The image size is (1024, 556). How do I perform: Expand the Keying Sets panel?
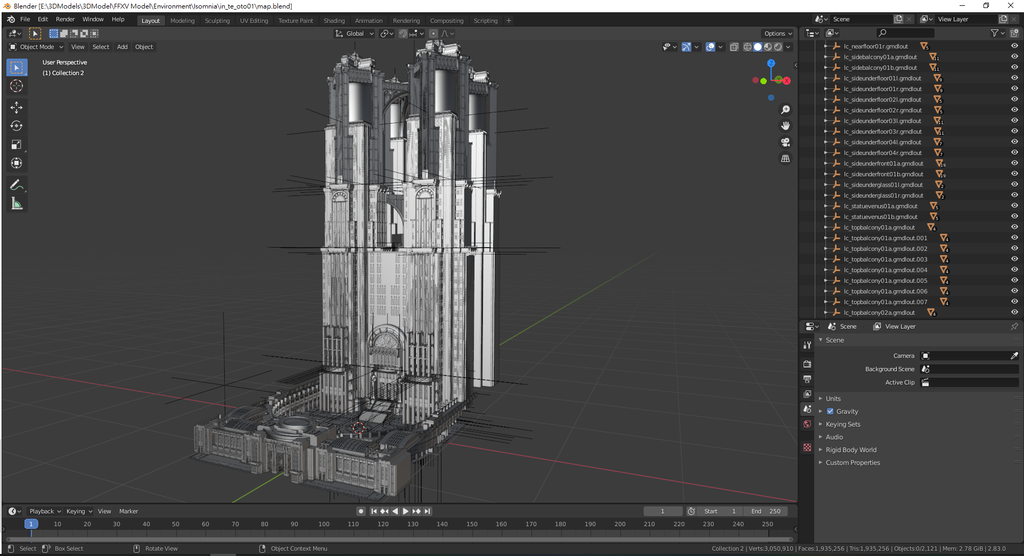coord(842,424)
